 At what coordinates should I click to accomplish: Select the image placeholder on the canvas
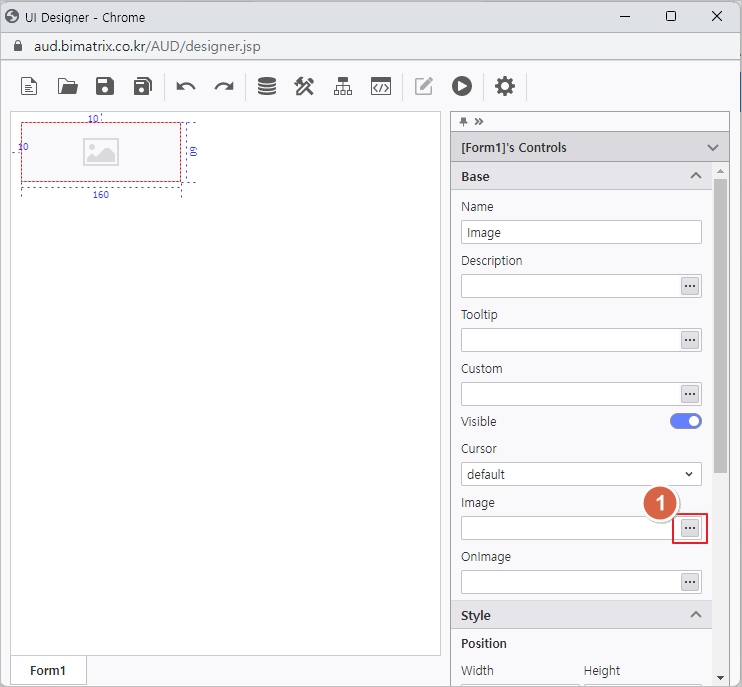[101, 152]
